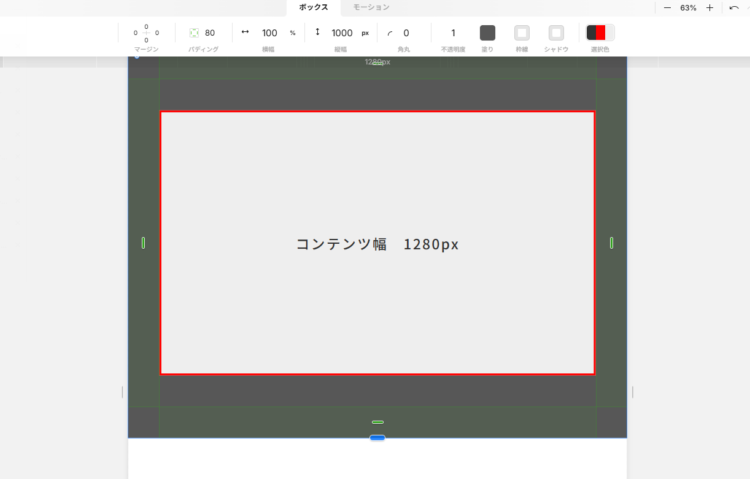Open the マージン margin control
Viewport: 750px width, 479px height.
tap(146, 33)
